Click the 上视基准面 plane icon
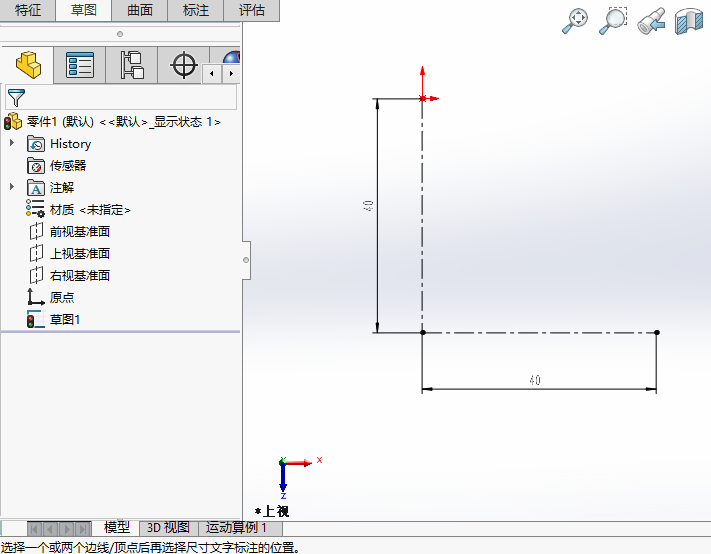The image size is (711, 554). (36, 253)
